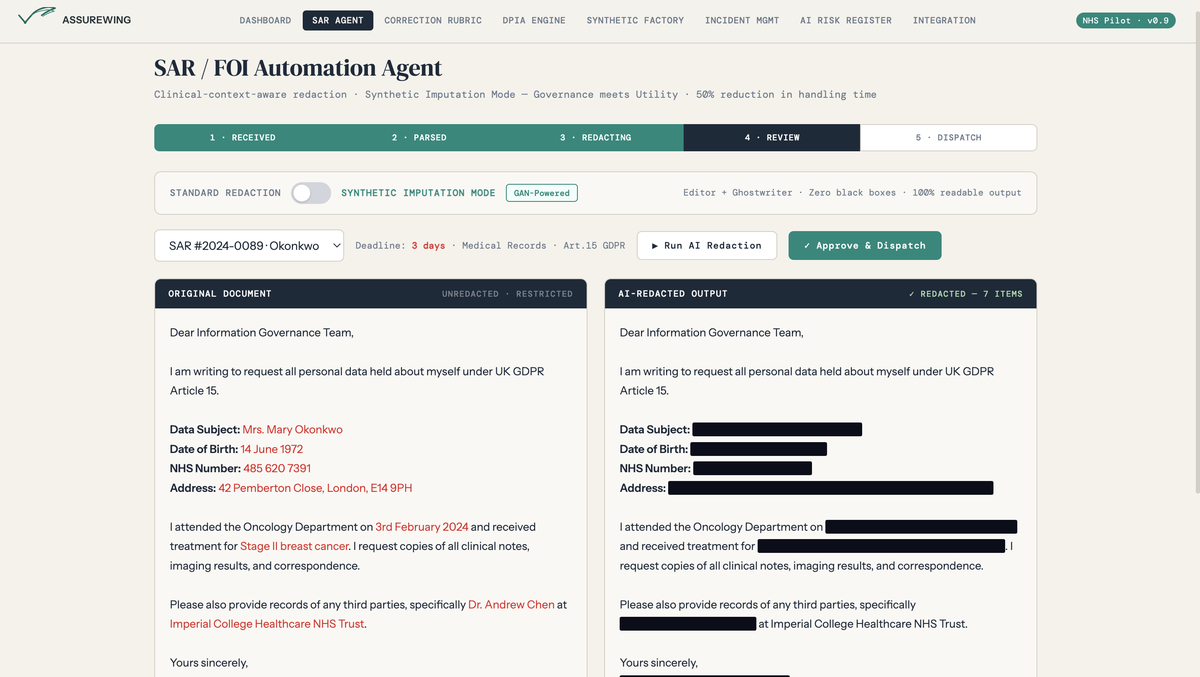Click redacted box after received treatment for
The width and height of the screenshot is (1200, 677).
[x=881, y=546]
